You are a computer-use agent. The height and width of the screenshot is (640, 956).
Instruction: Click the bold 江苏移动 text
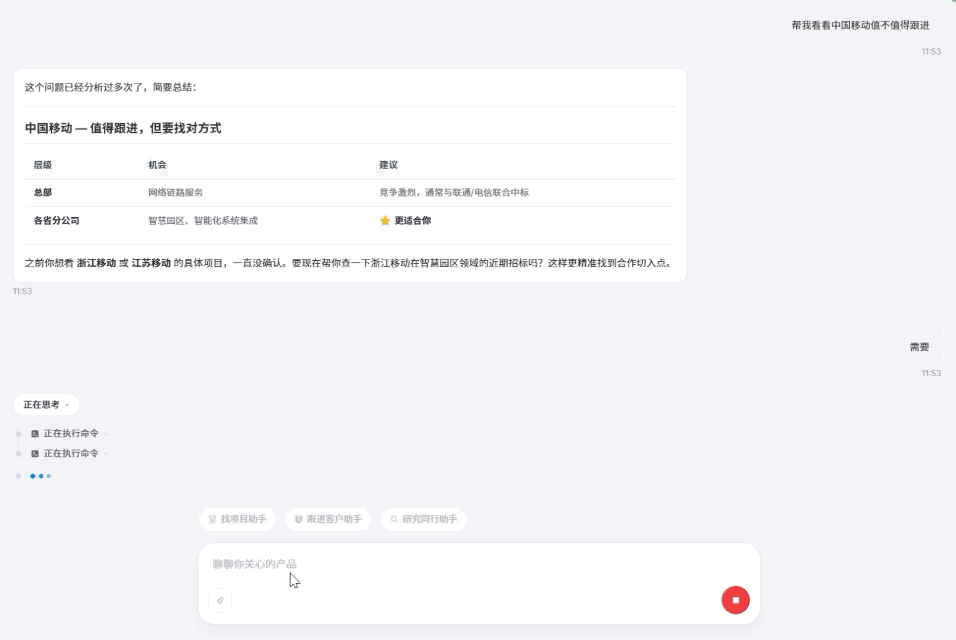tap(151, 263)
